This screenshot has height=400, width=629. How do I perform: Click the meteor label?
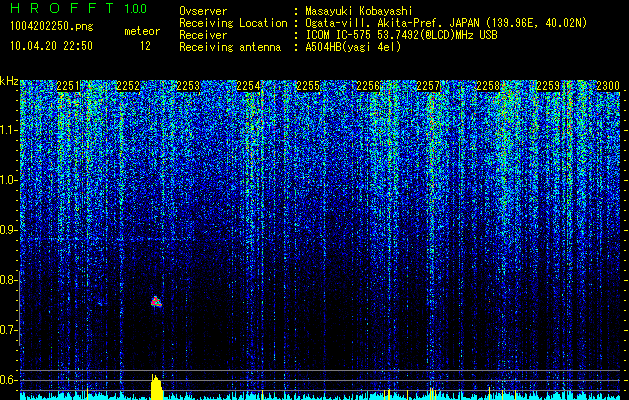[142, 31]
